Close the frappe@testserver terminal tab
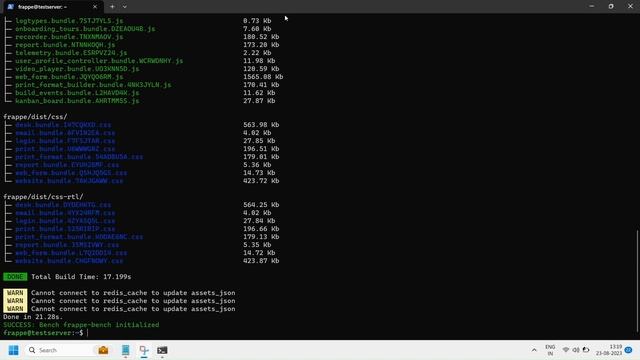 95,7
